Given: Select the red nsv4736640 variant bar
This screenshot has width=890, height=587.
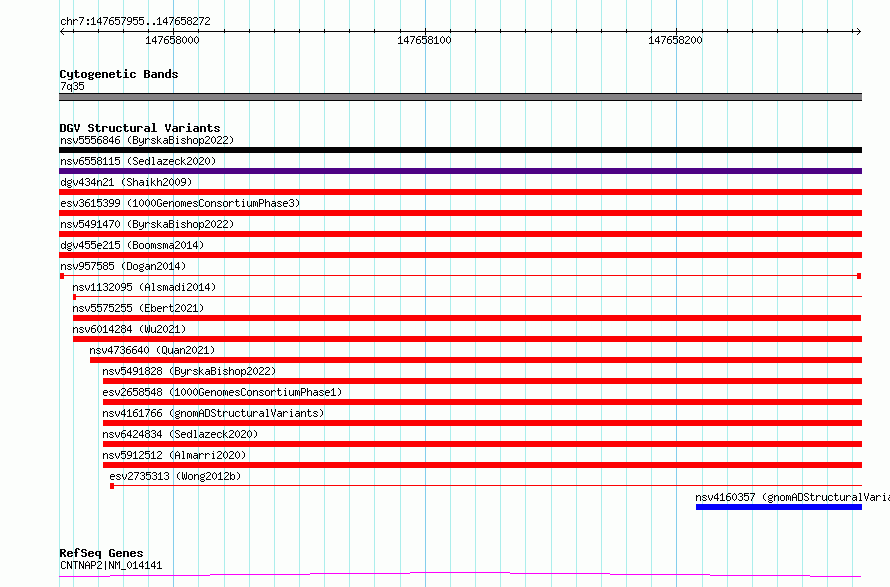Looking at the screenshot, I should (x=476, y=360).
